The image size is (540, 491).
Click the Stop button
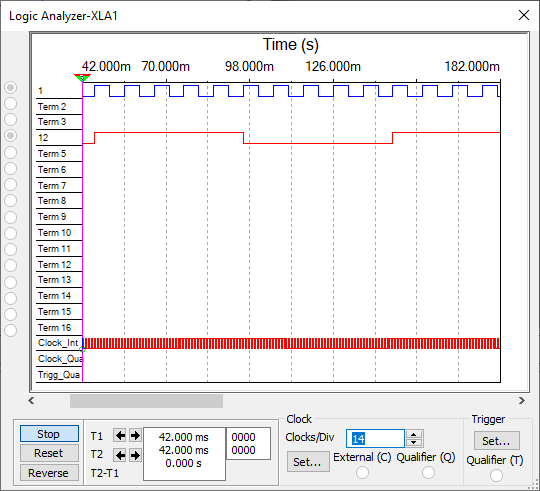point(49,434)
